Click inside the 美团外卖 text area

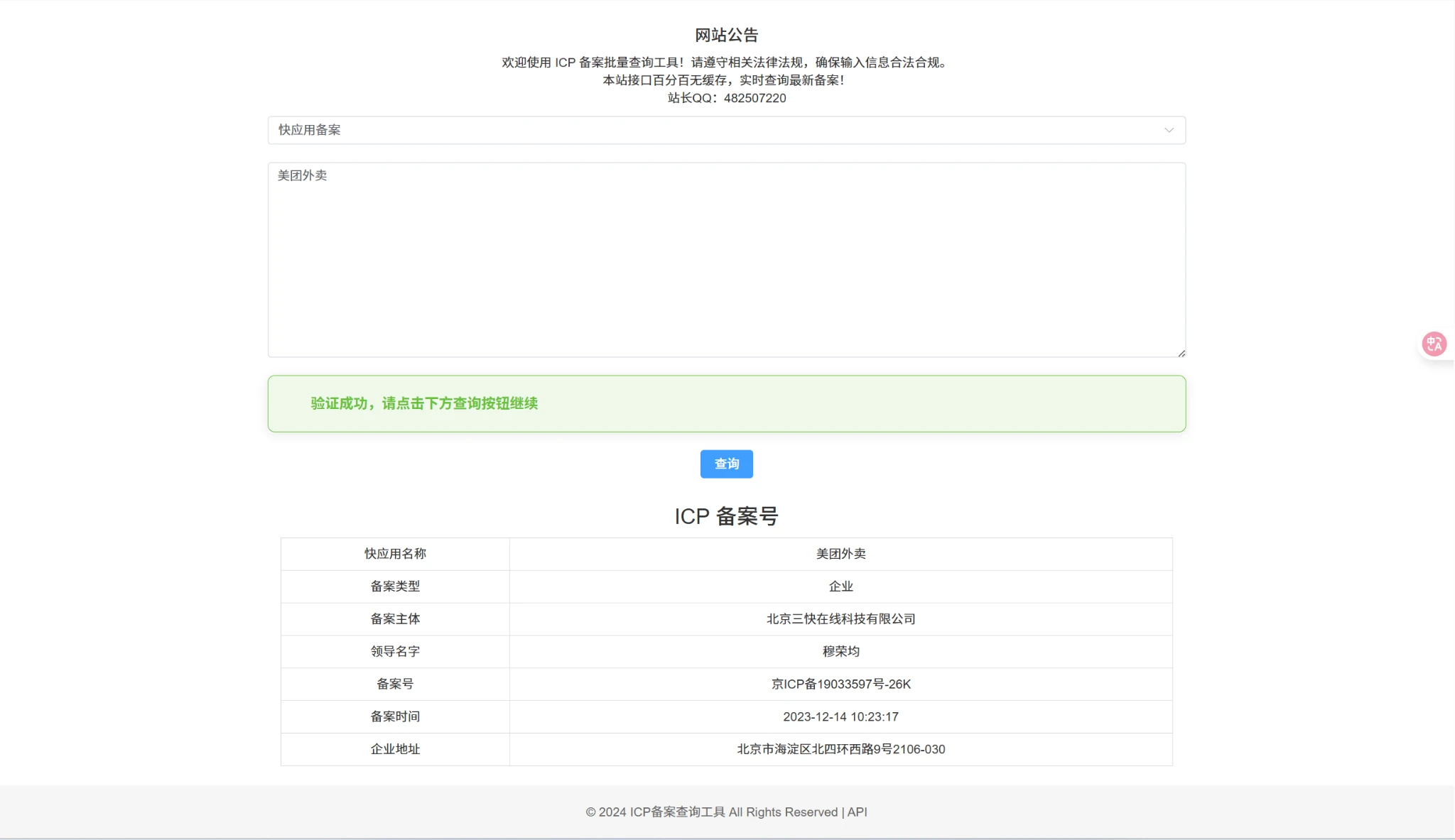[726, 259]
